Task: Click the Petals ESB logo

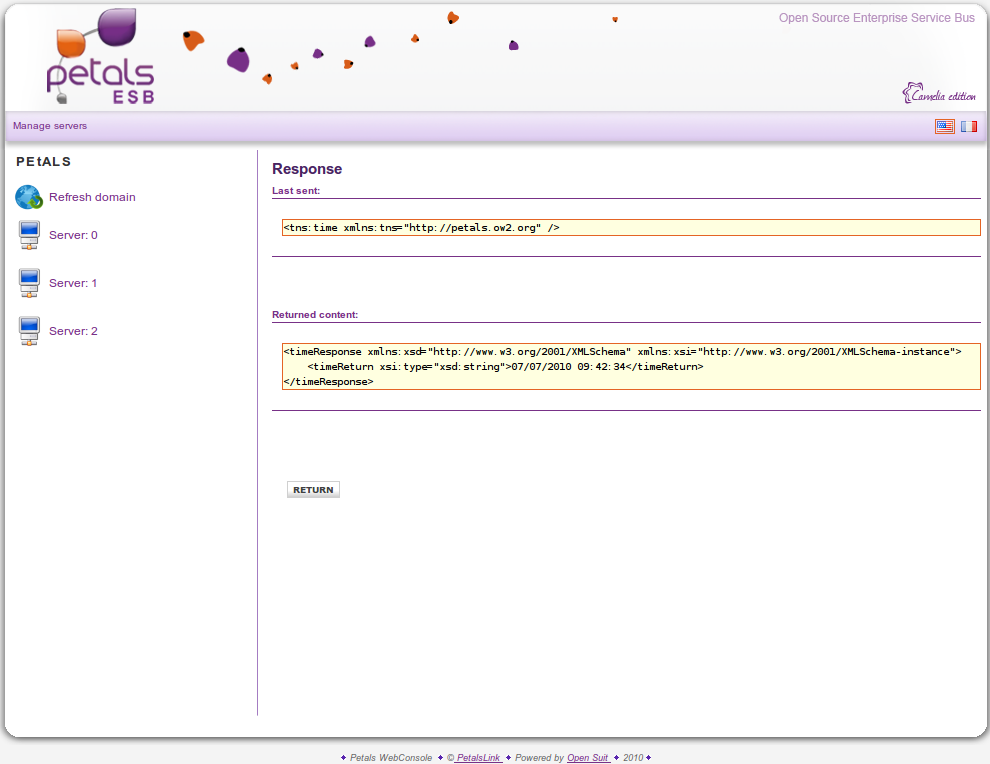Action: [x=100, y=58]
